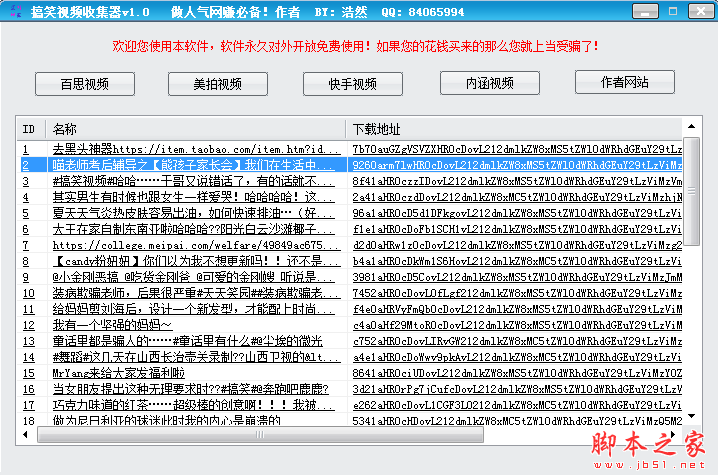Select row 1 去黑头神器 taobao link
The image size is (718, 476).
click(x=189, y=149)
